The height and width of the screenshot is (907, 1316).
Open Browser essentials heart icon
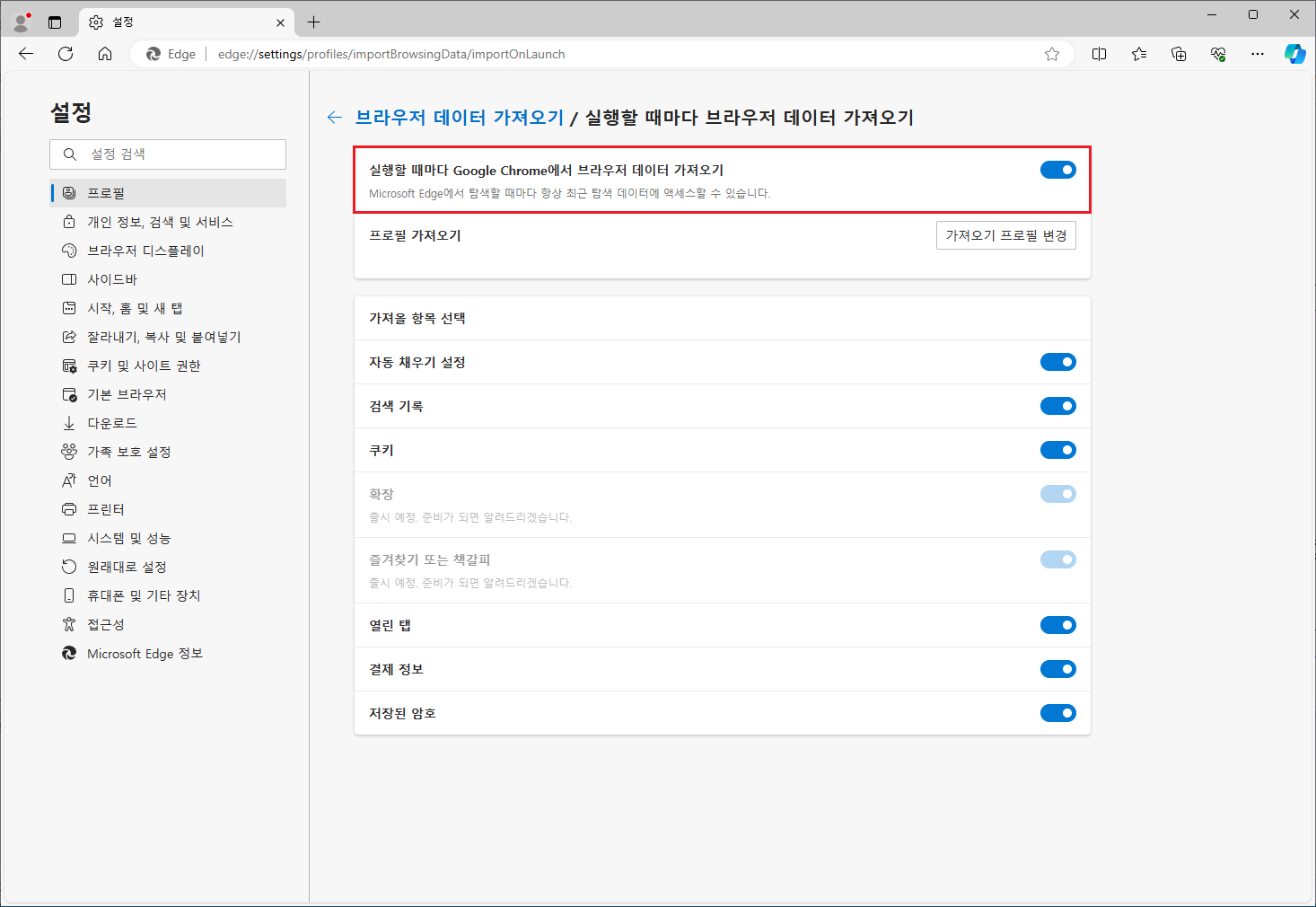[x=1218, y=54]
